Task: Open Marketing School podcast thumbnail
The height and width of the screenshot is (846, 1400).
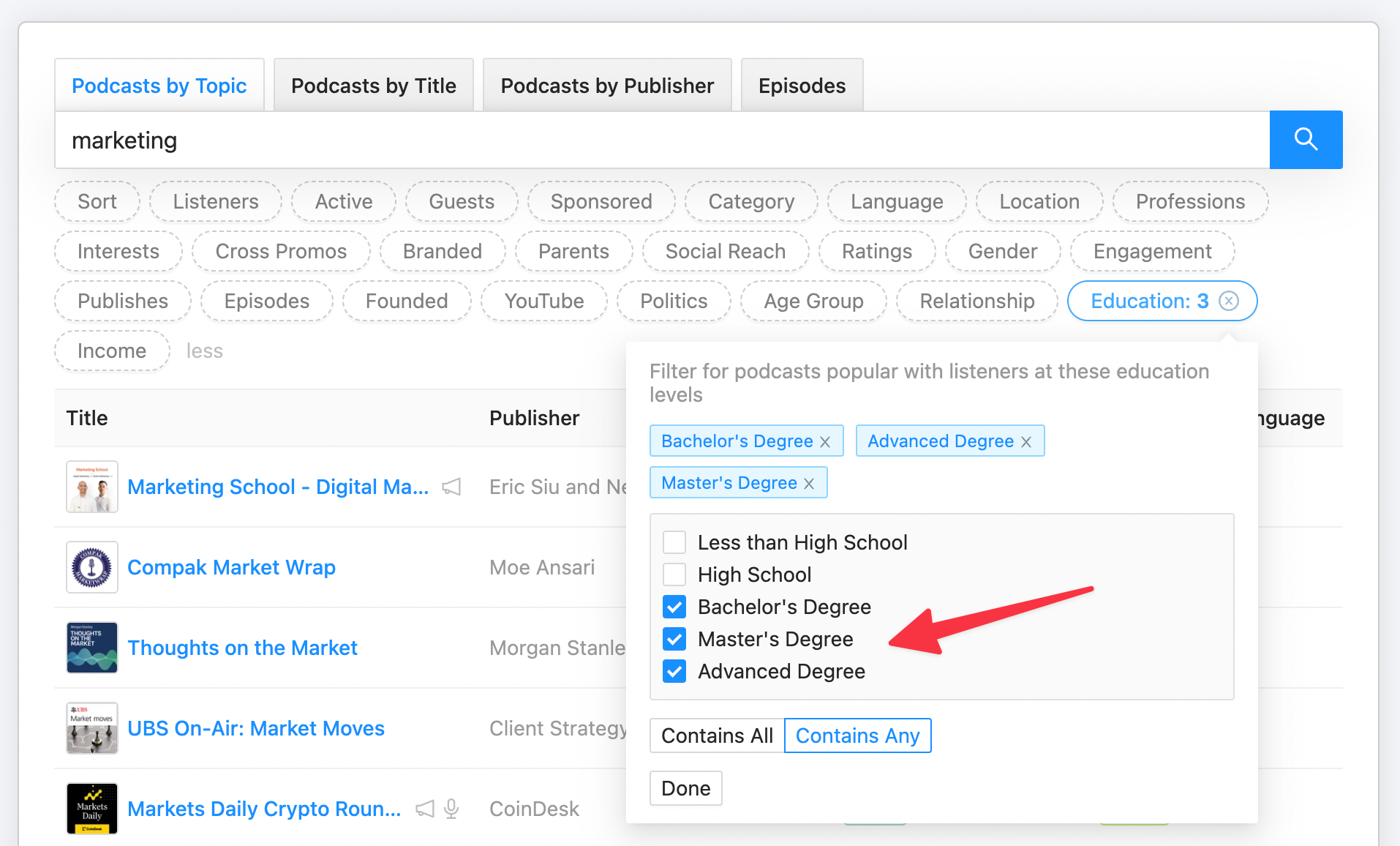Action: (x=92, y=487)
